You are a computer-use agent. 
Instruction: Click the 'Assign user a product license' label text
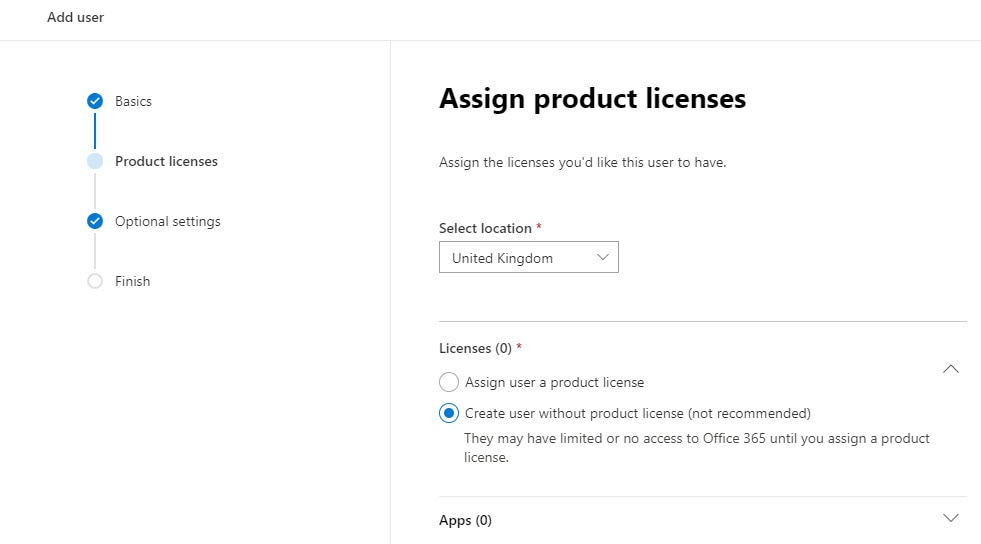pos(554,382)
